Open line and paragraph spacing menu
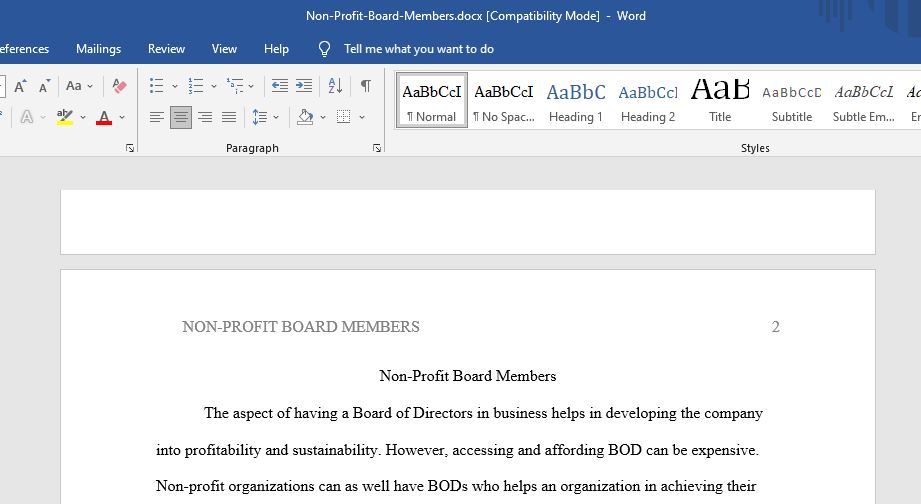Viewport: 921px width, 504px height. click(x=260, y=117)
